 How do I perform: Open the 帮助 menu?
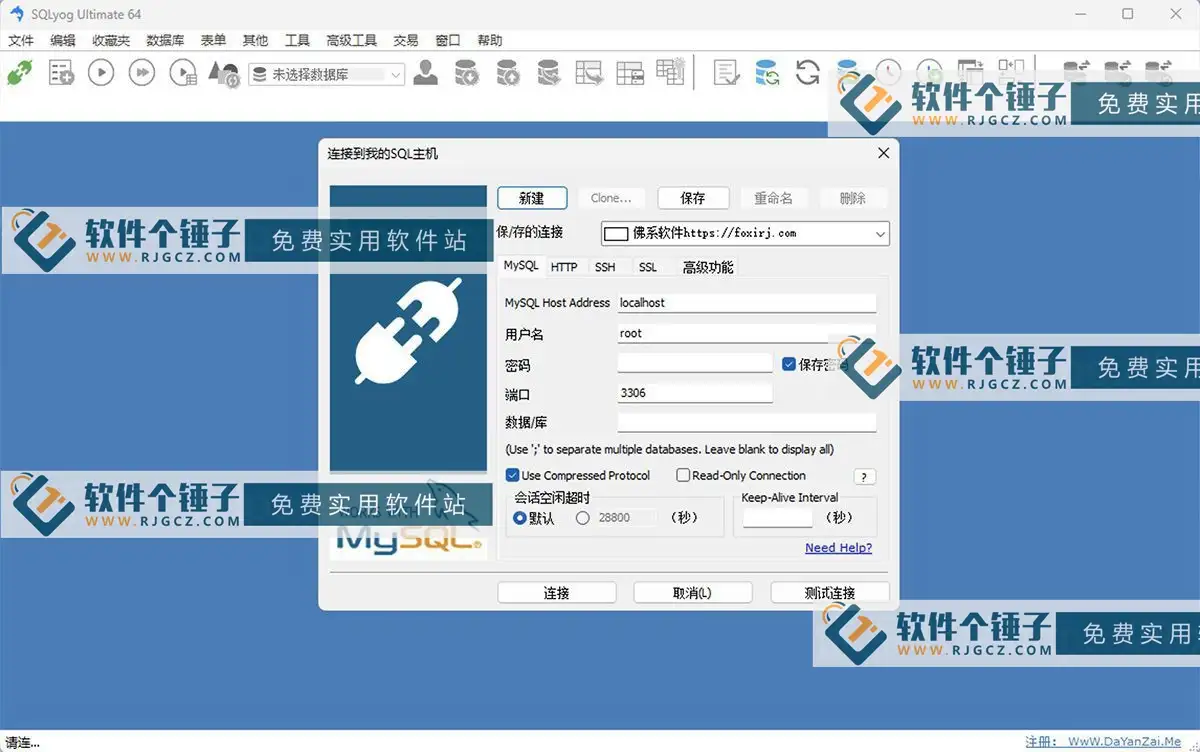coord(489,41)
